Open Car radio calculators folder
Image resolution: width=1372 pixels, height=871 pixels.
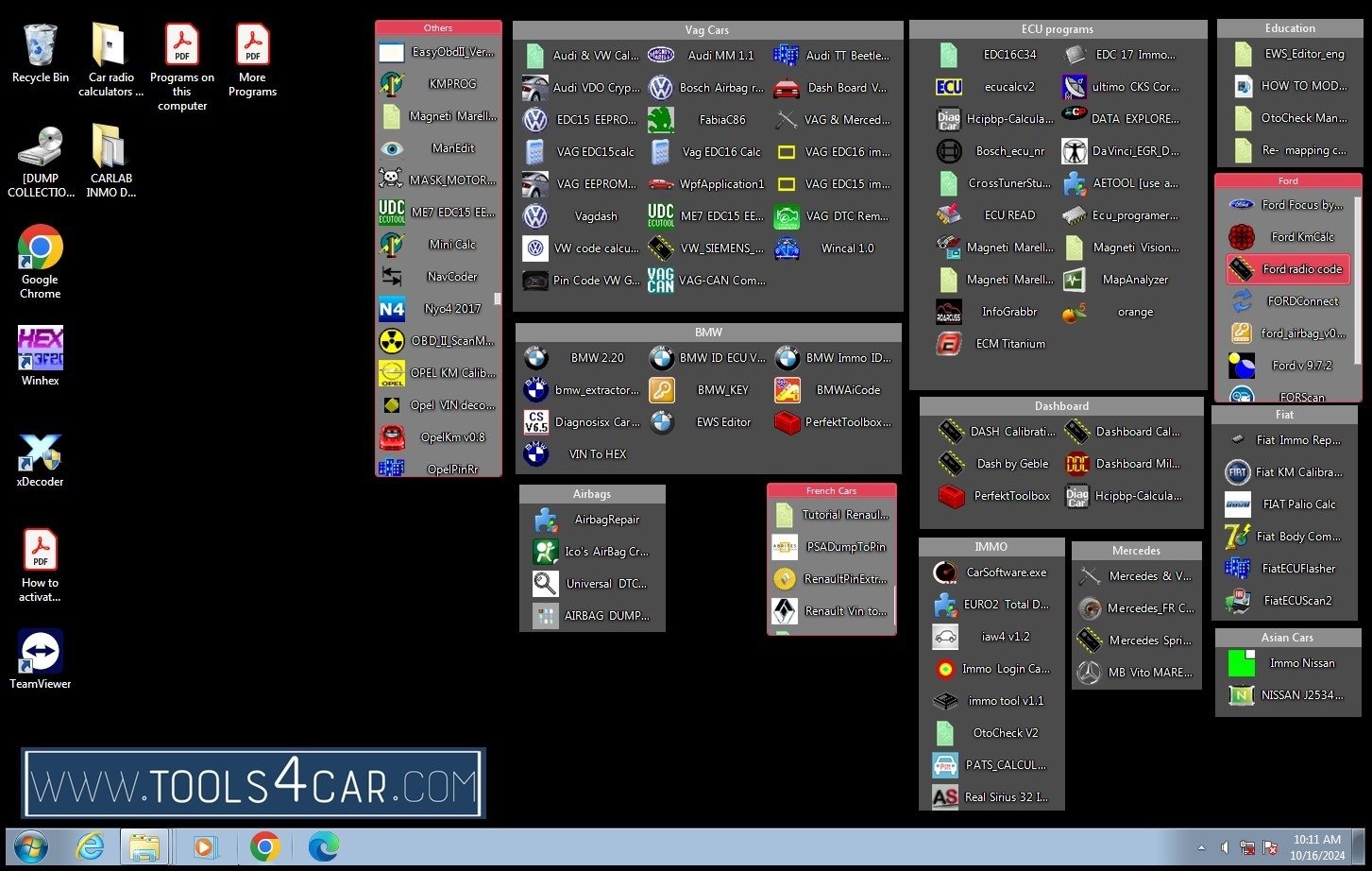coord(110,60)
